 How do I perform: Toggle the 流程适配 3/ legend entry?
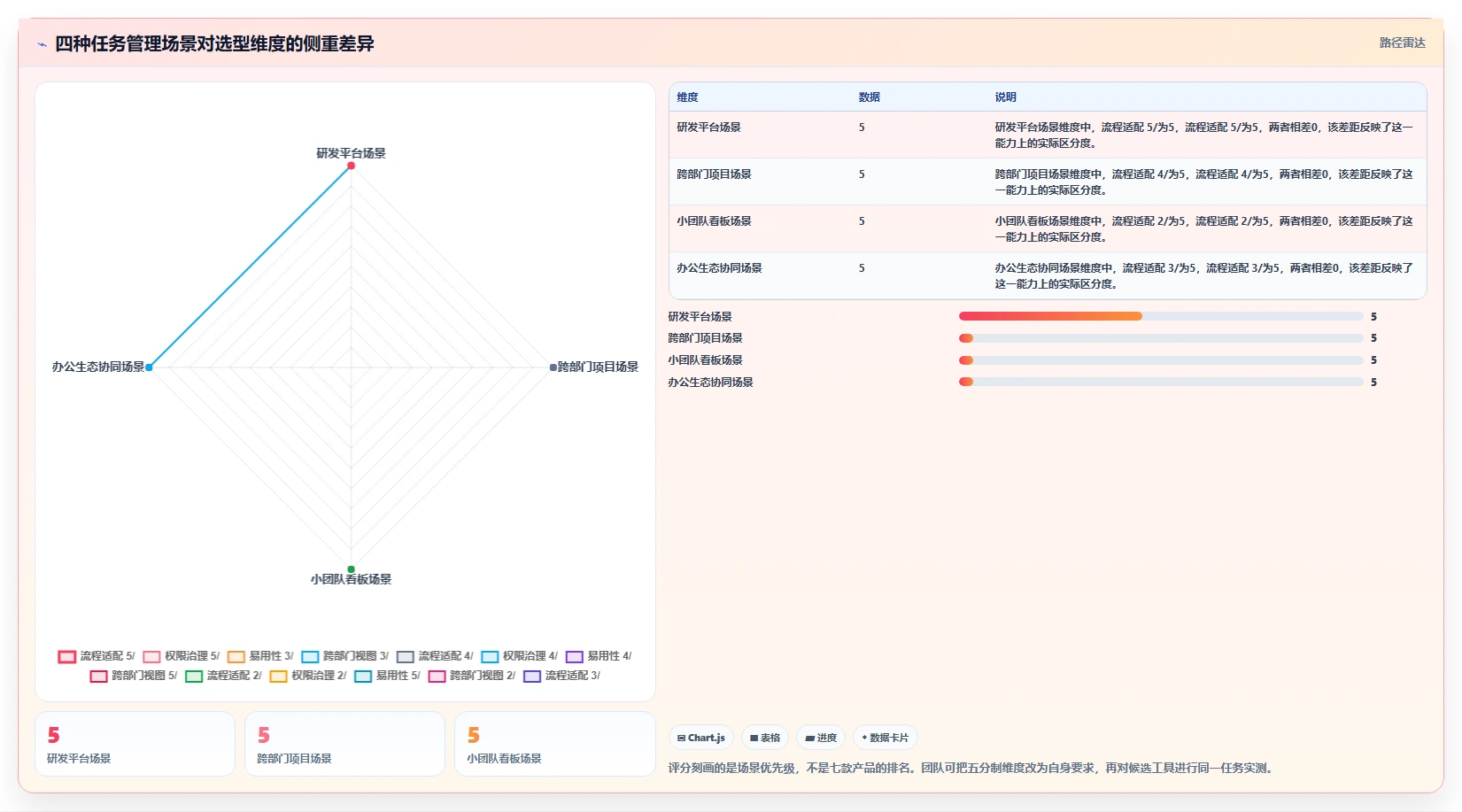point(561,676)
